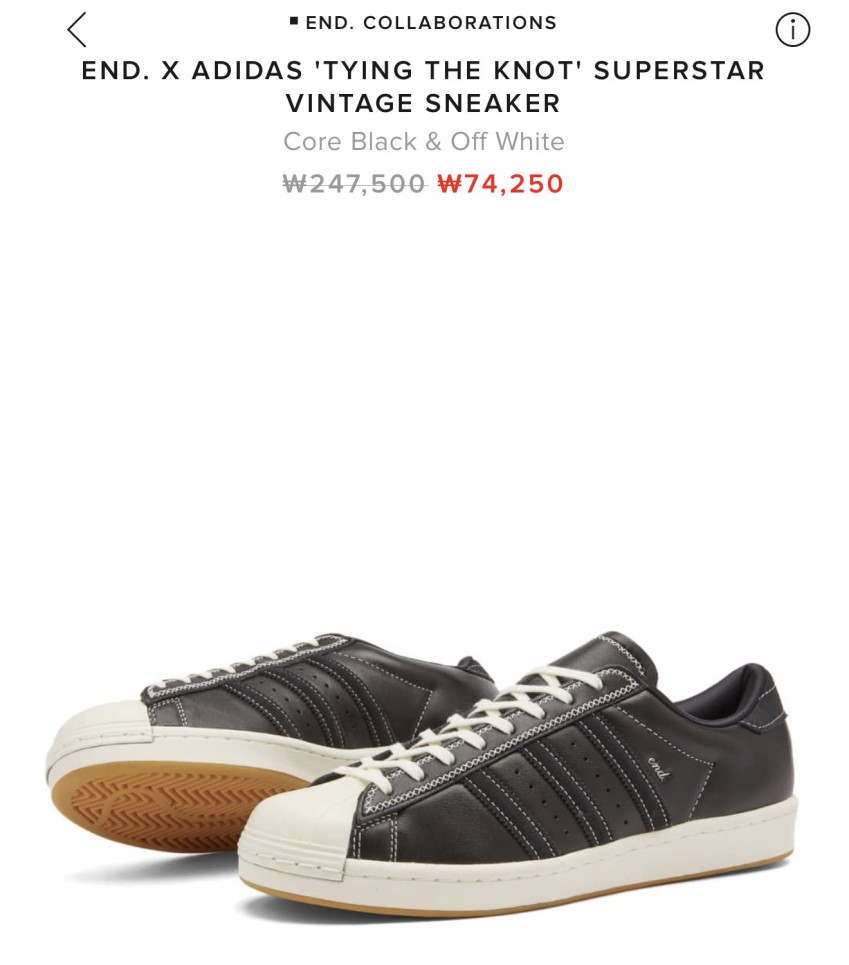Tap the red ₩74,250 sale price

500,183
